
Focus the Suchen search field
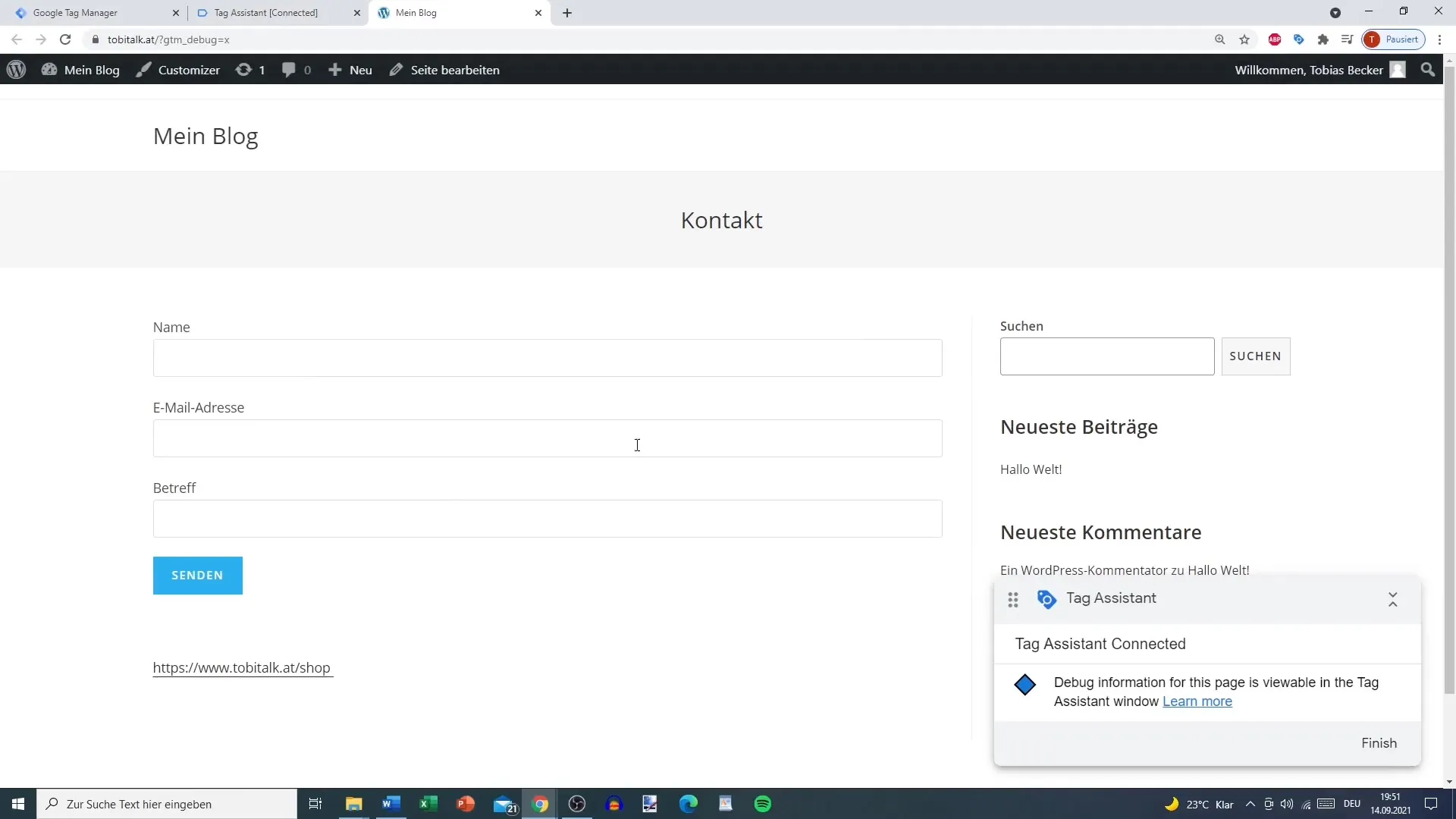click(1107, 356)
